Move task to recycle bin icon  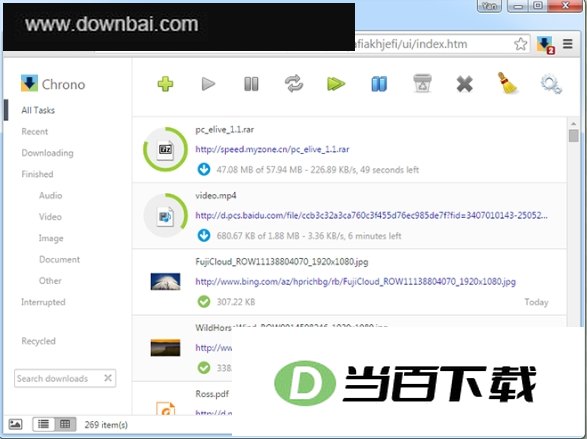point(422,83)
